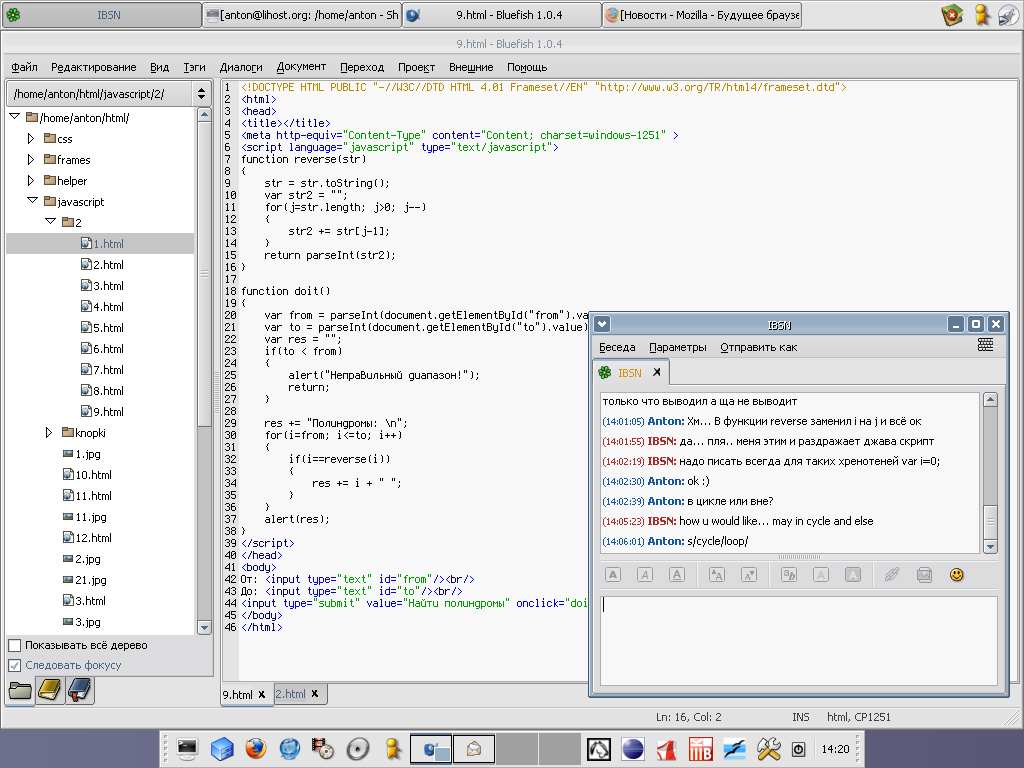Open the blue file cabinet launcher
Screen dimensions: 1024x768
pyautogui.click(x=222, y=748)
